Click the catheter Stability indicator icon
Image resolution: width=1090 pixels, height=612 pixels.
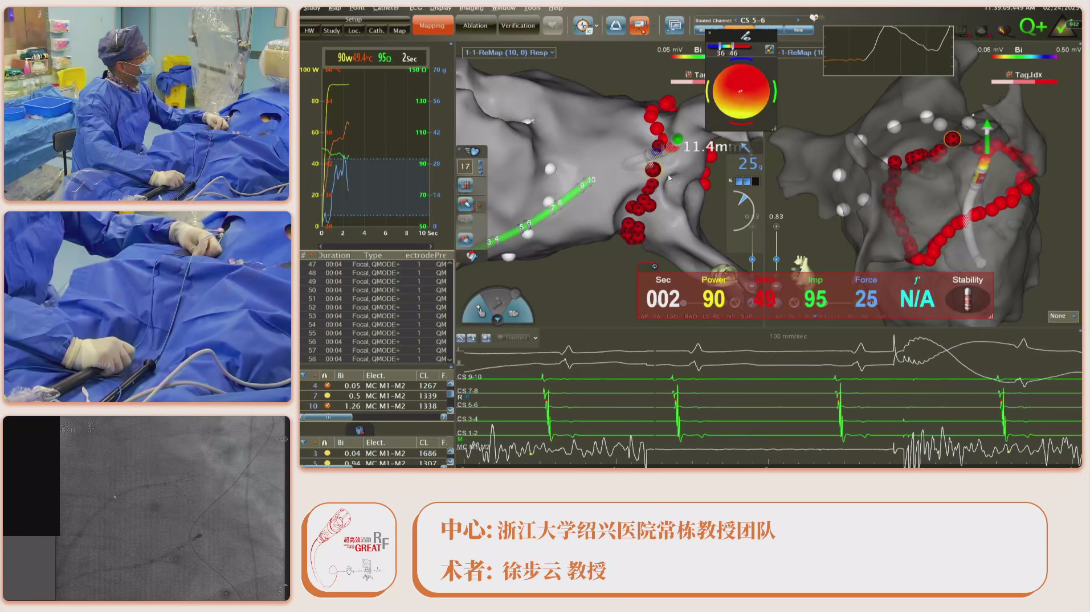coord(967,299)
